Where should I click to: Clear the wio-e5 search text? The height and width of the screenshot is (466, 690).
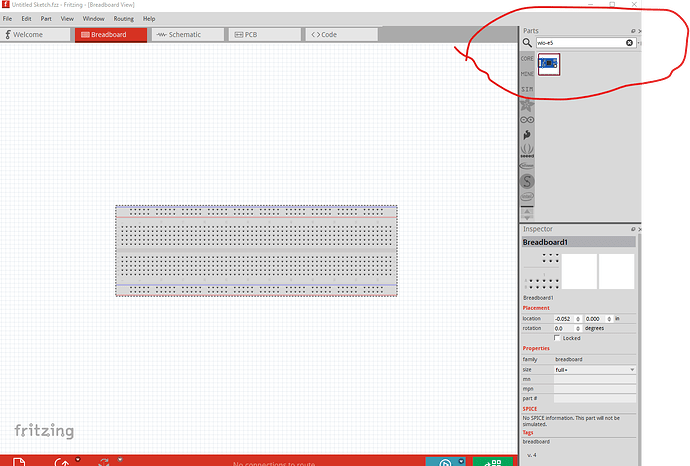tap(629, 43)
